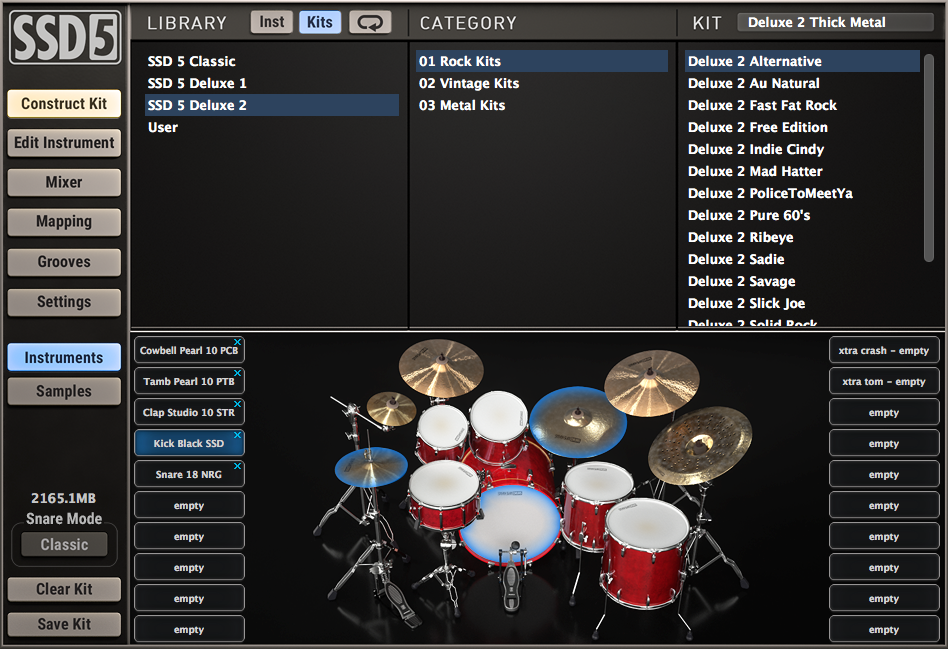948x649 pixels.
Task: Load Deluxe 2 Fast Fat Rock kit
Action: [802, 105]
